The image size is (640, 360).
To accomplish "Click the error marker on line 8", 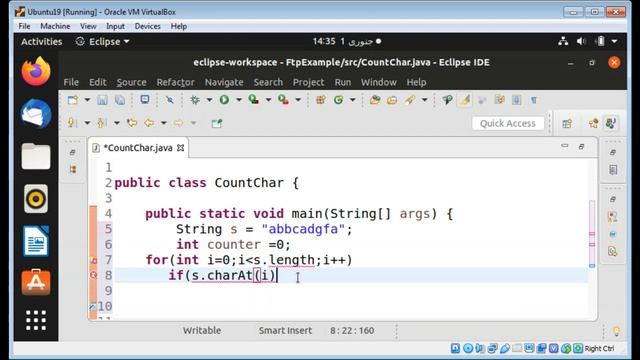I will coord(93,275).
